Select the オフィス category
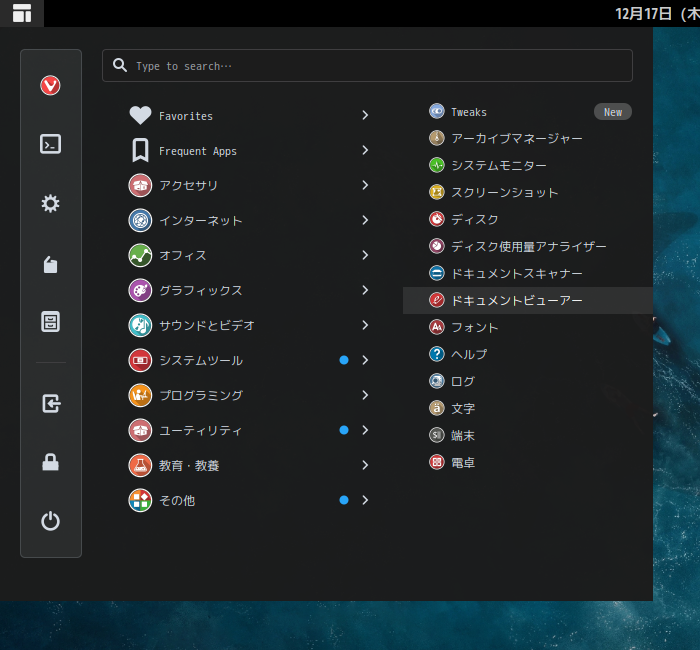This screenshot has height=650, width=700. point(249,255)
